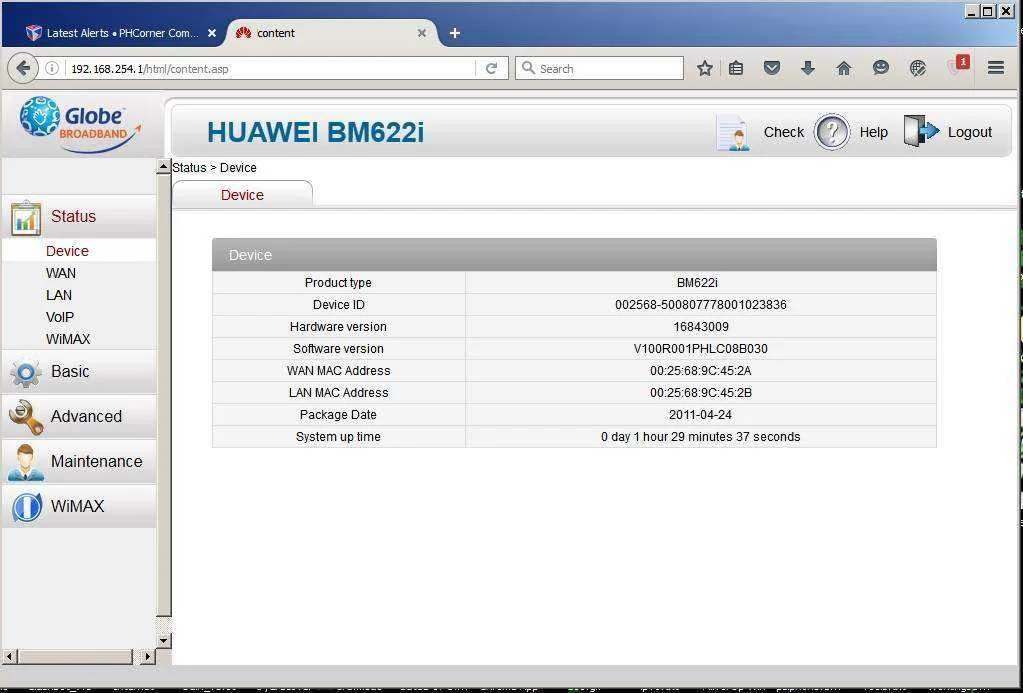
Task: Open the WiMAX main menu section
Action: 78,506
